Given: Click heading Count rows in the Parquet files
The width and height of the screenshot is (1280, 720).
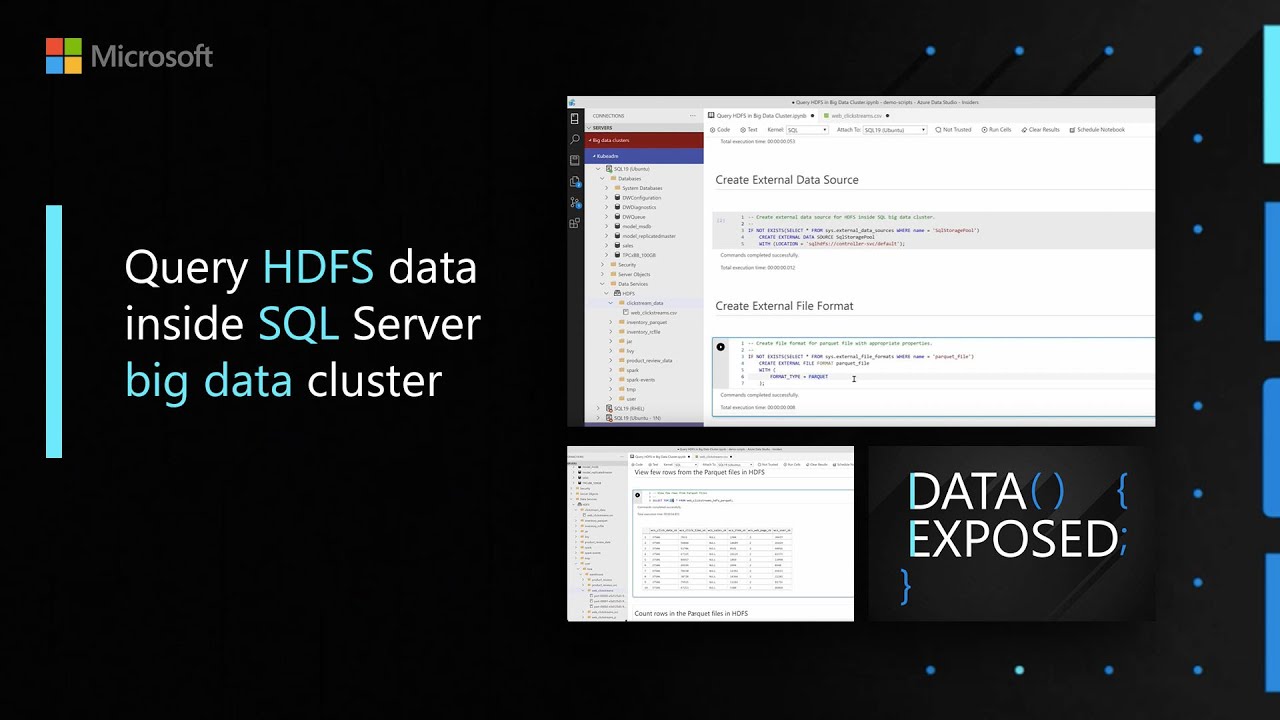Looking at the screenshot, I should coord(691,613).
